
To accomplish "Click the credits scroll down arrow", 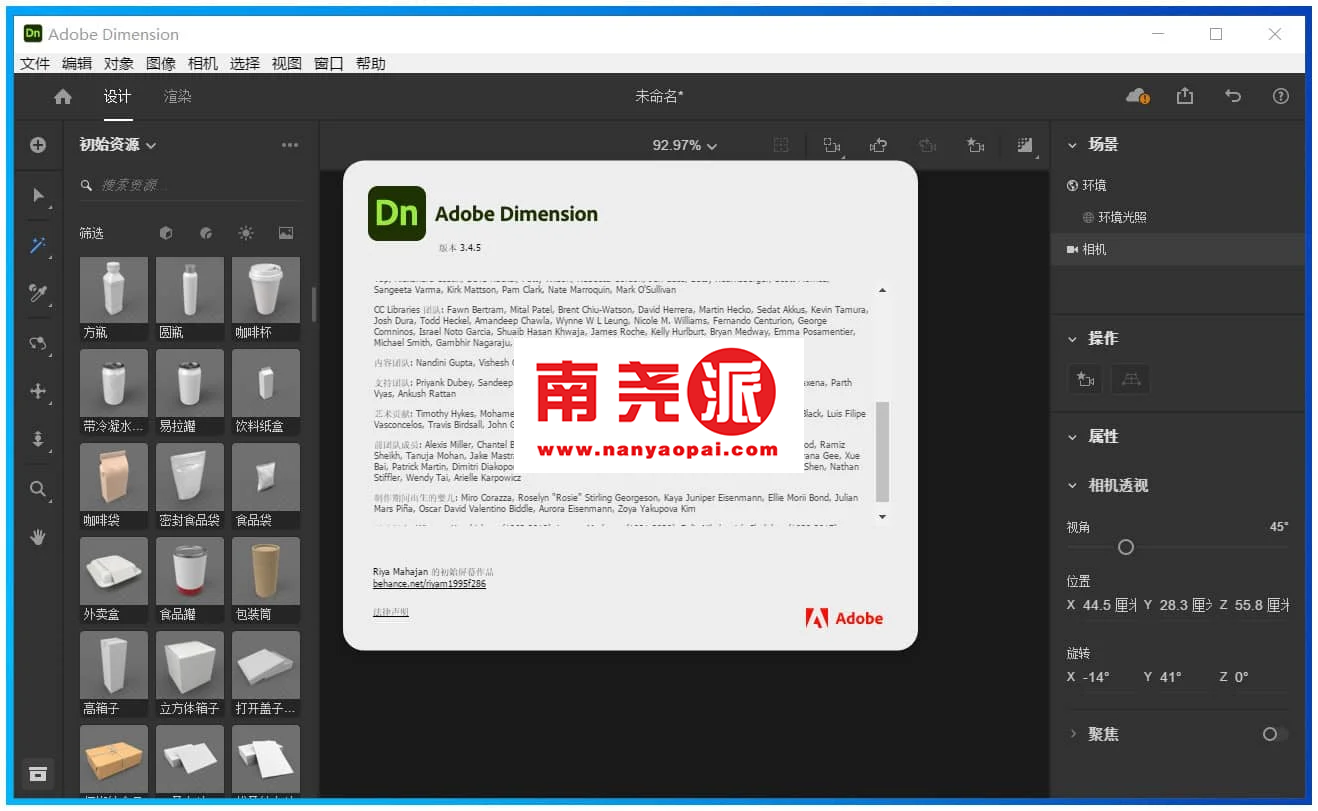I will click(882, 517).
